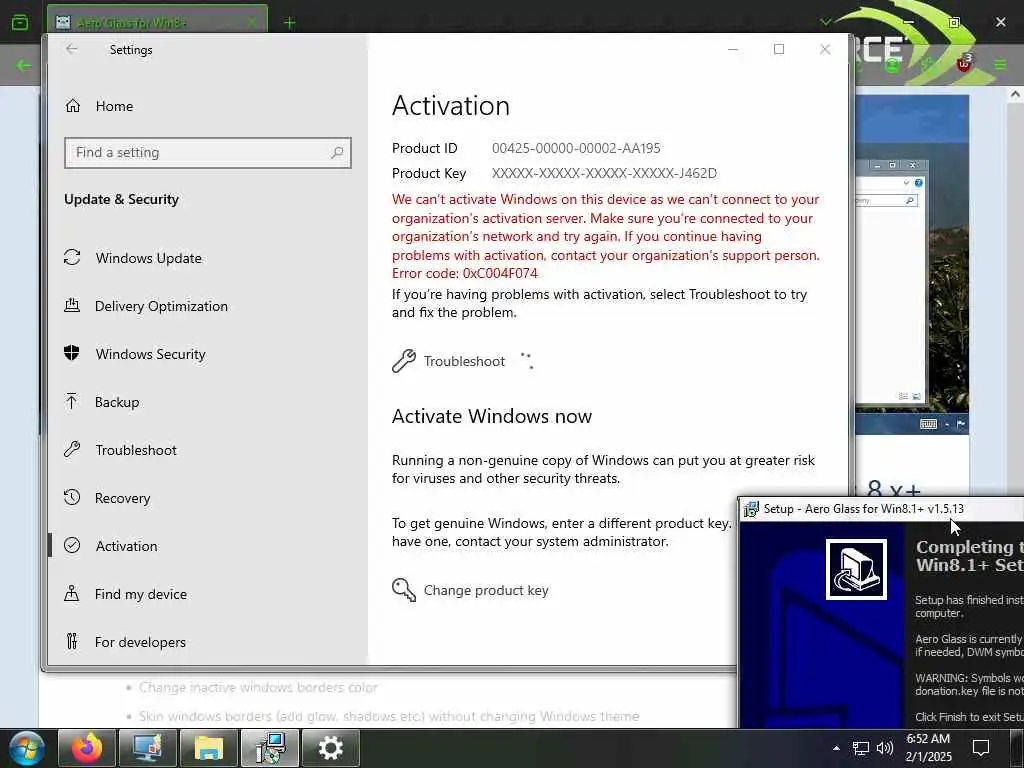
Task: Open File Explorer from the taskbar
Action: click(x=208, y=748)
